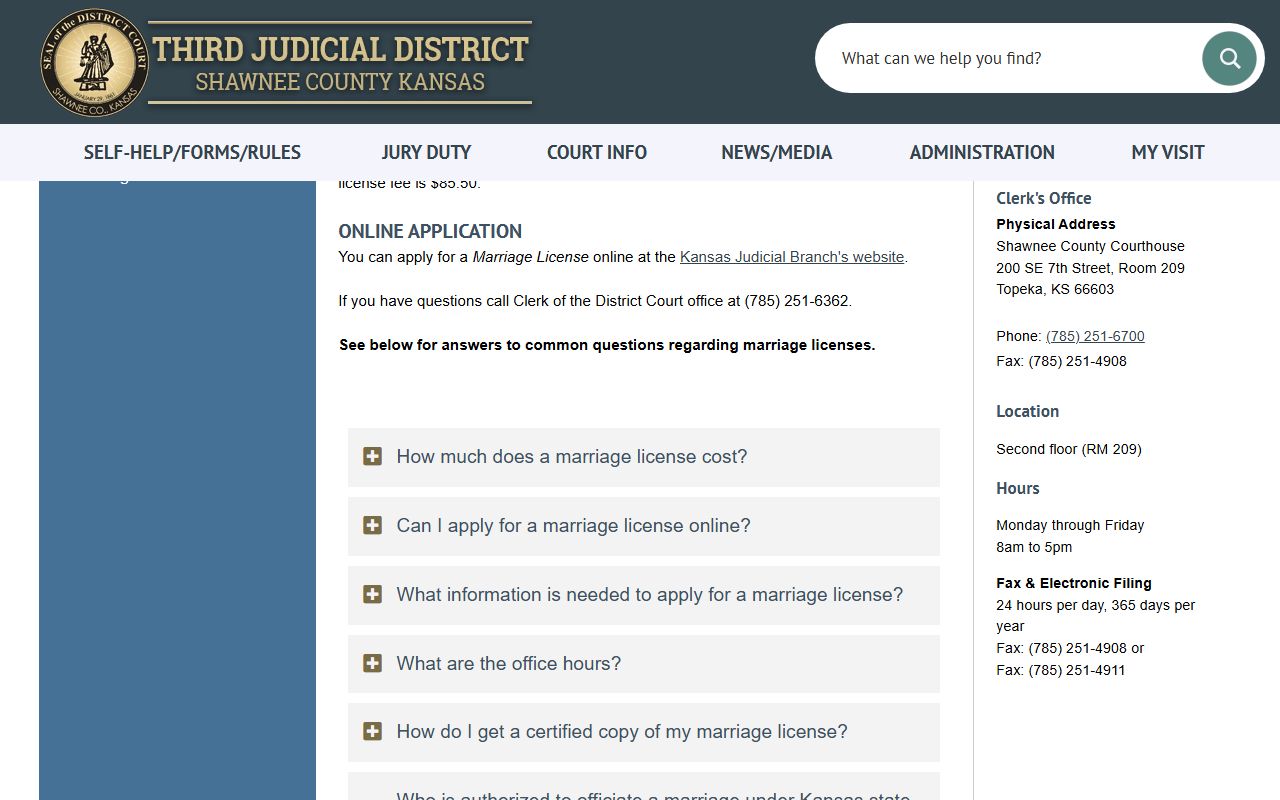Image resolution: width=1280 pixels, height=800 pixels.
Task: Click the 'Hours' heading in sidebar
Action: click(1017, 488)
